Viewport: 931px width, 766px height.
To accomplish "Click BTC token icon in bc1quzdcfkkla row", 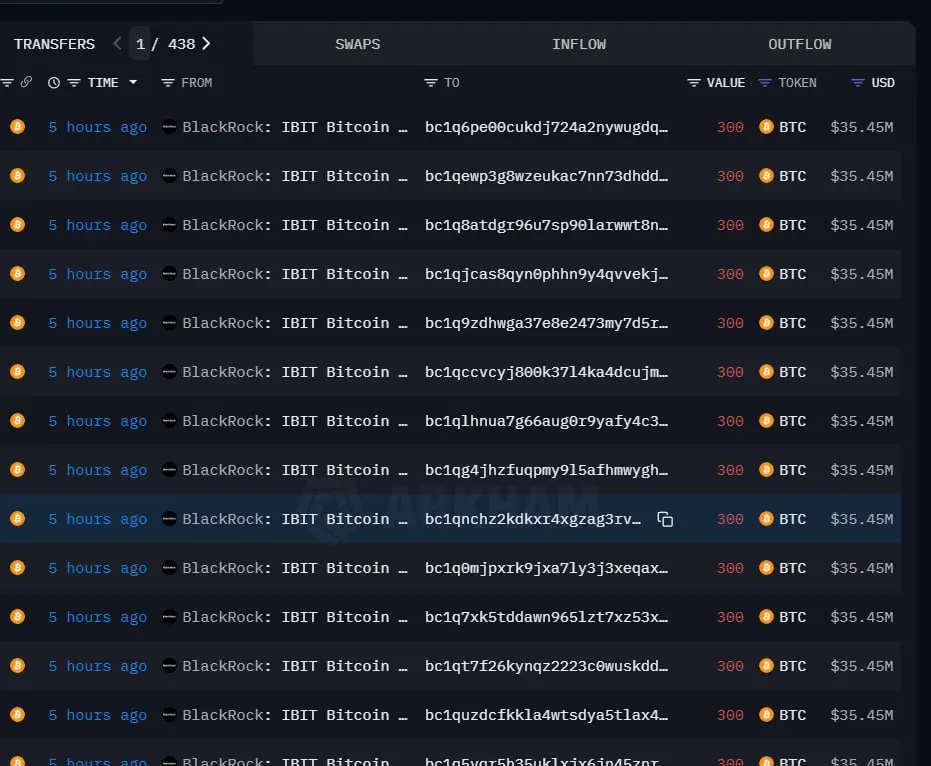I will (766, 715).
